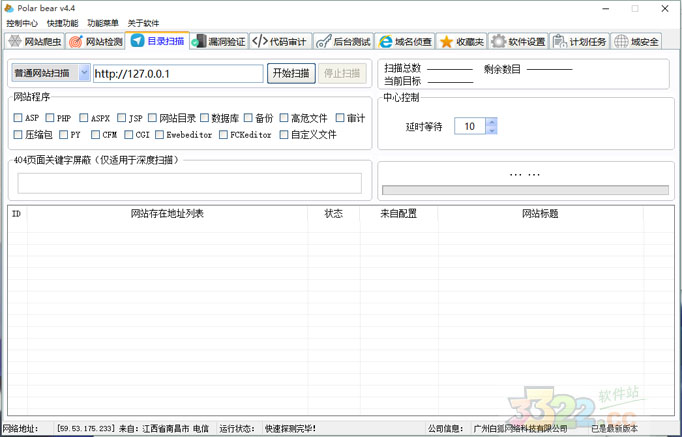
Task: Tick the 数据库 checkbox
Action: [x=204, y=118]
